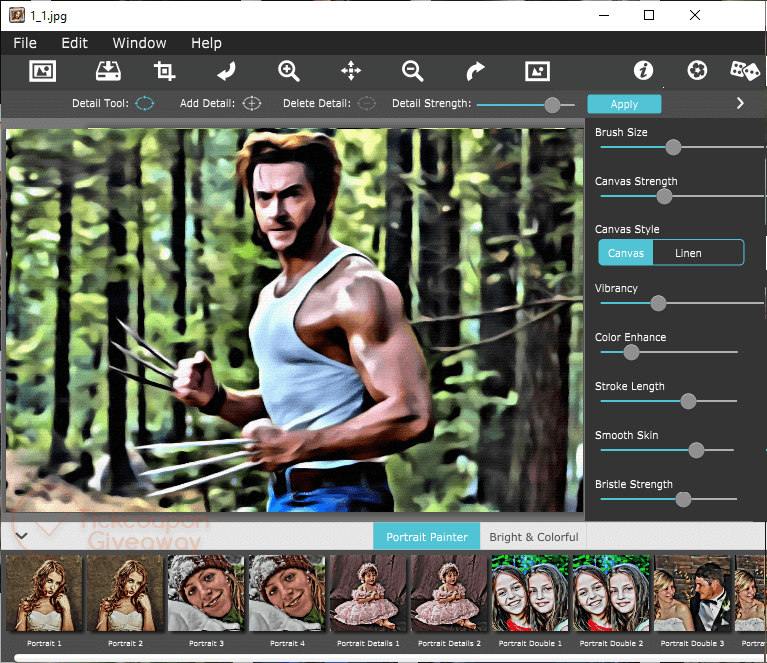Activate the Detail Tool circle icon
The image size is (767, 663).
pos(144,104)
